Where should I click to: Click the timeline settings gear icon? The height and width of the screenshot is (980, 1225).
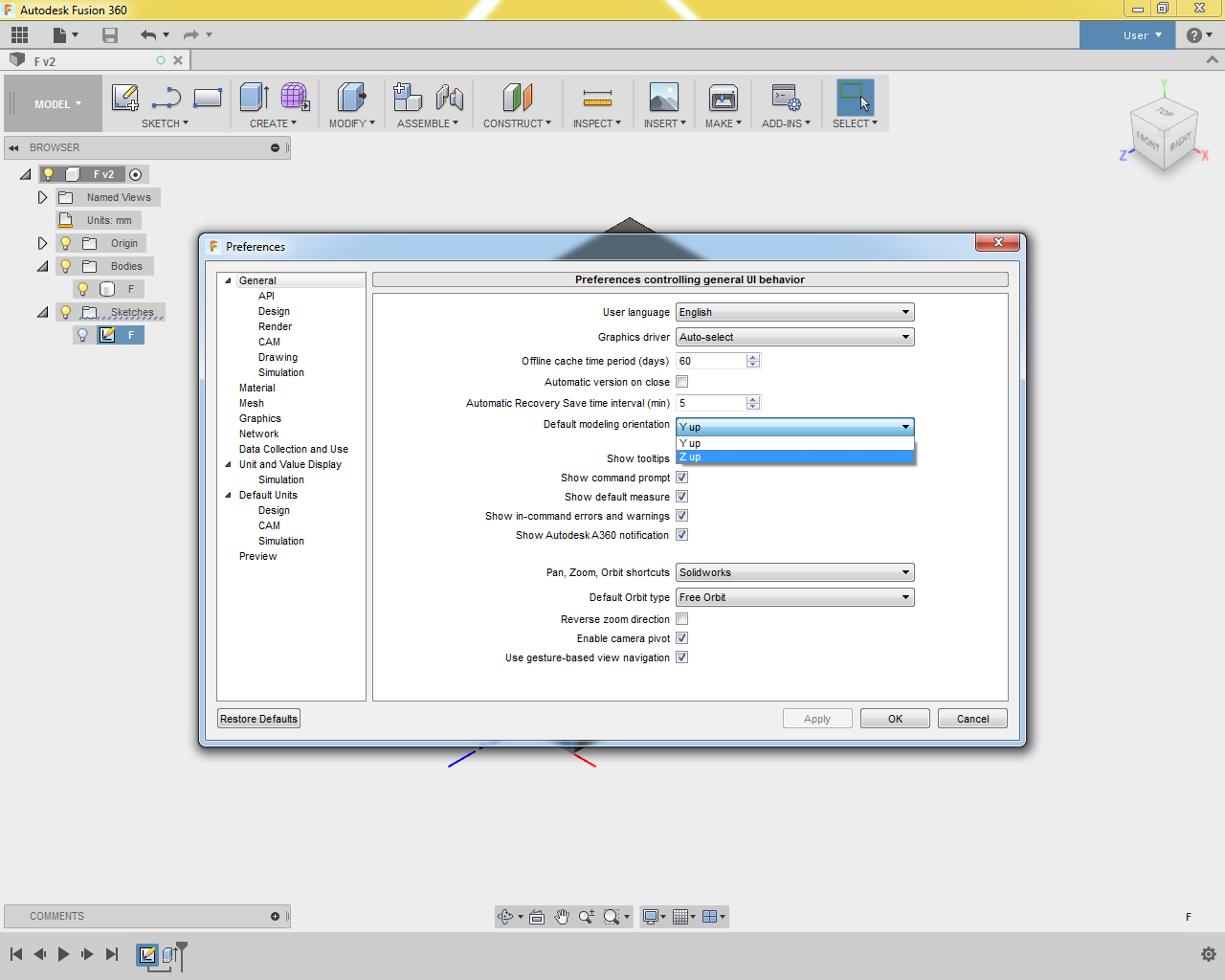click(x=1208, y=954)
